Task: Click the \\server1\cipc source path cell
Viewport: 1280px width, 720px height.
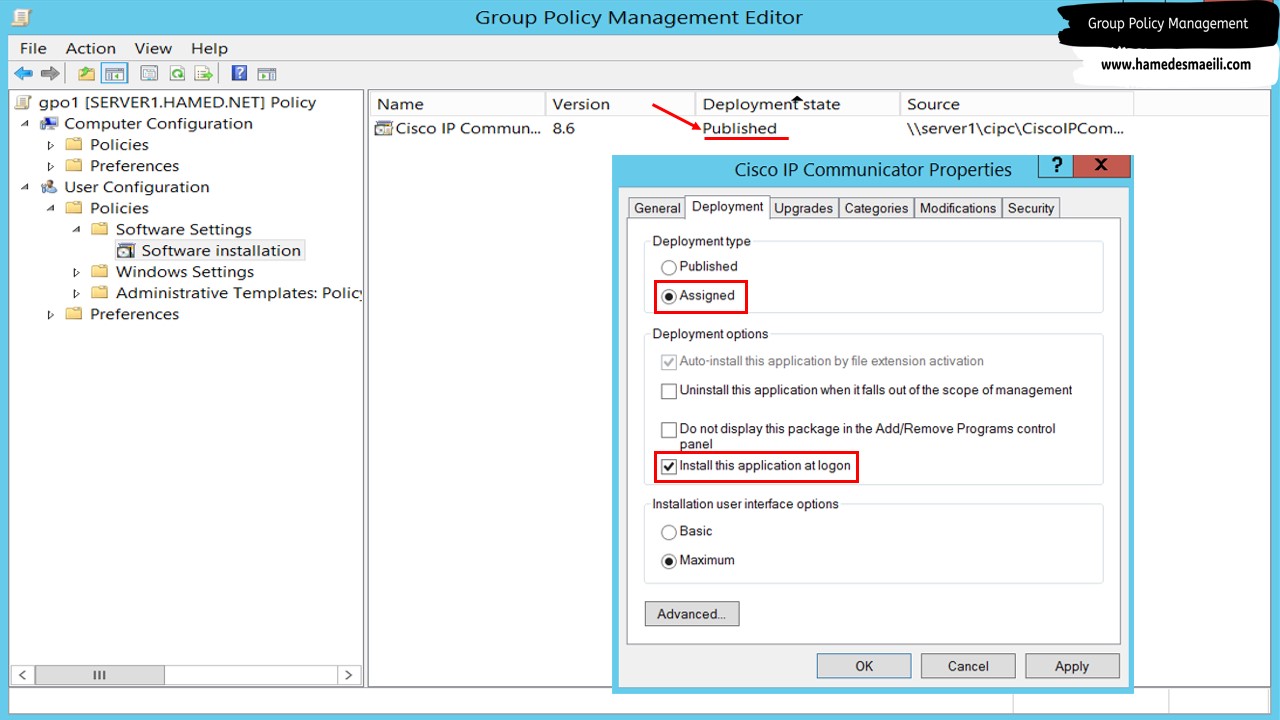Action: click(1015, 128)
